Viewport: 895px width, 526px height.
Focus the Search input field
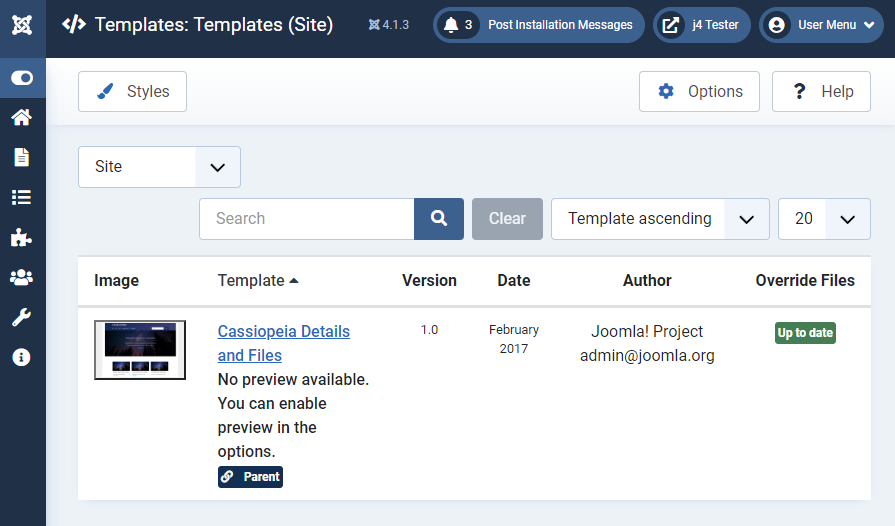pyautogui.click(x=307, y=219)
